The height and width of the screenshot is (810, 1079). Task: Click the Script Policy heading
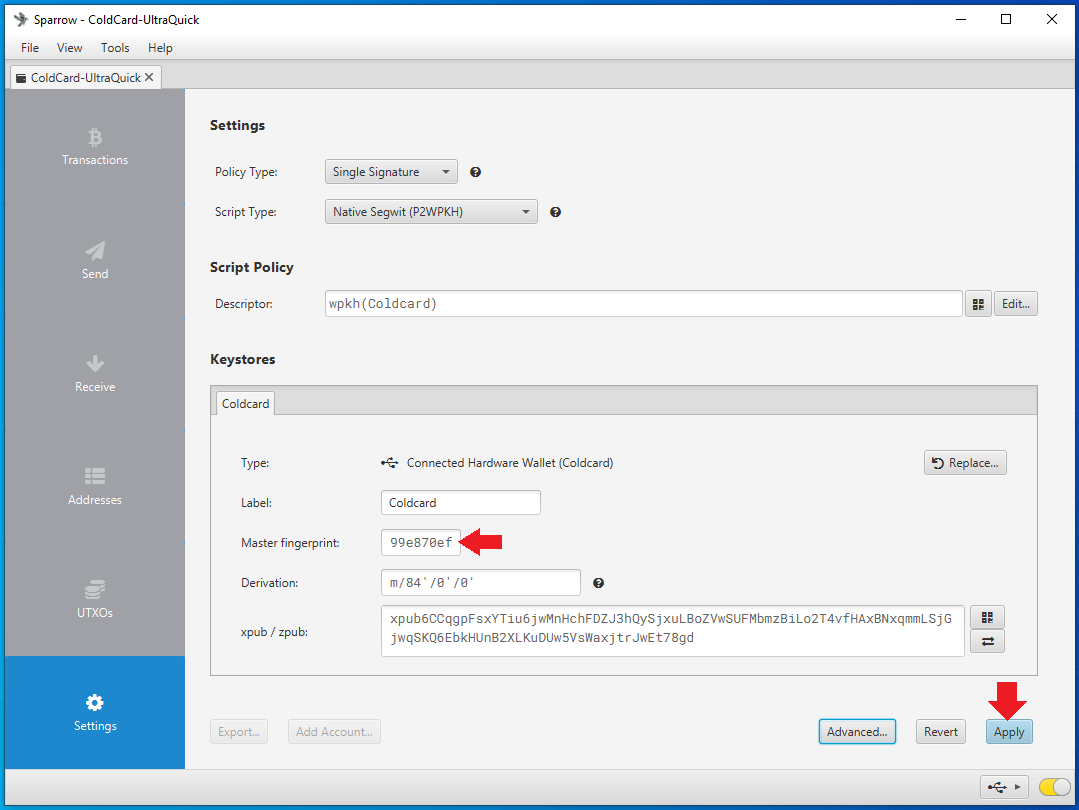251,267
